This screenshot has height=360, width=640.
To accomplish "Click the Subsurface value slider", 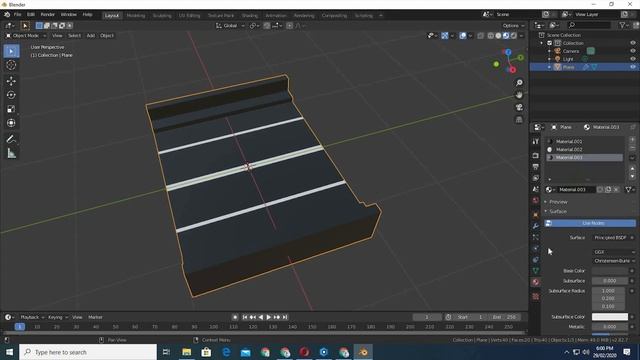I will click(x=610, y=281).
